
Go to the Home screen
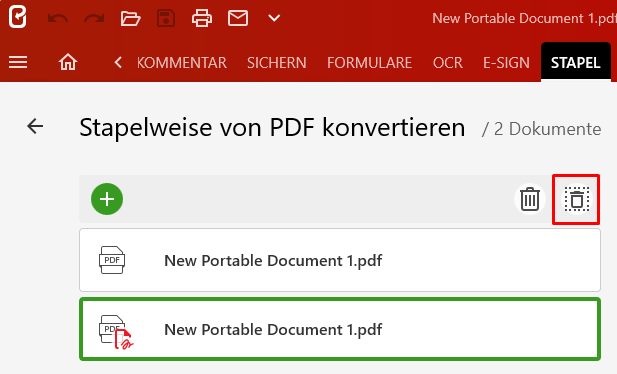click(68, 62)
